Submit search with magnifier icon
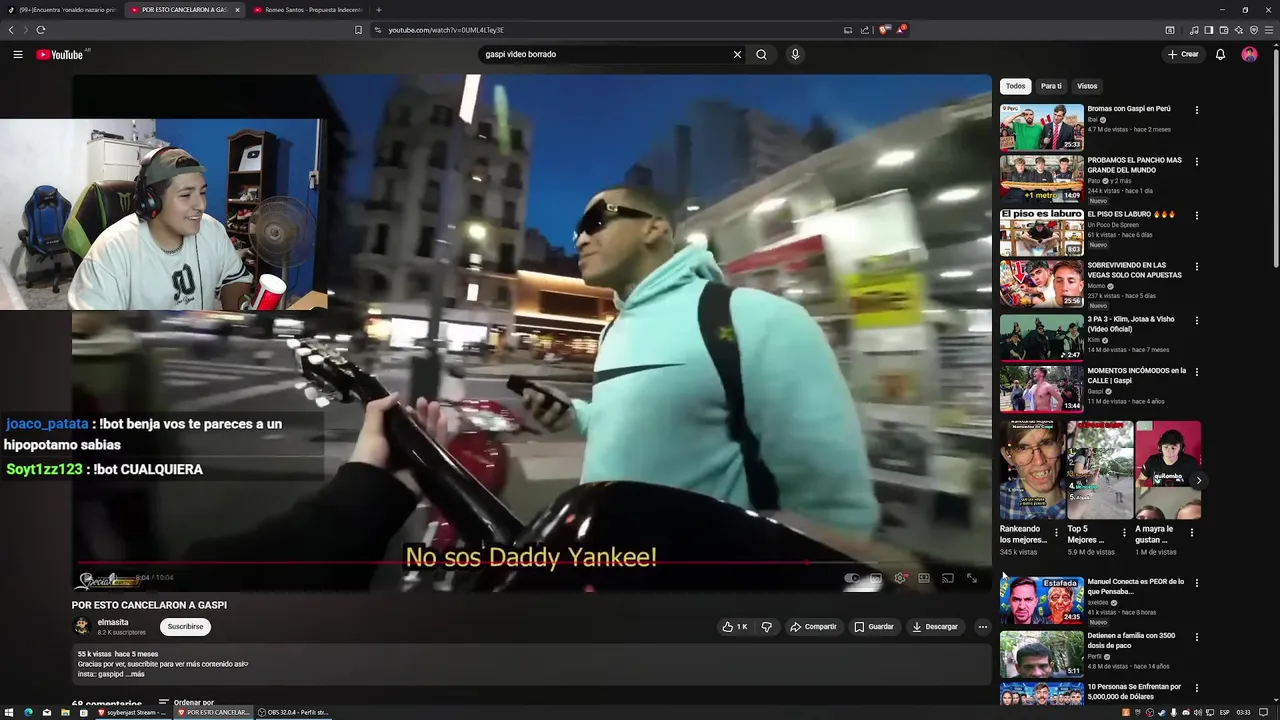The height and width of the screenshot is (720, 1280). click(761, 54)
